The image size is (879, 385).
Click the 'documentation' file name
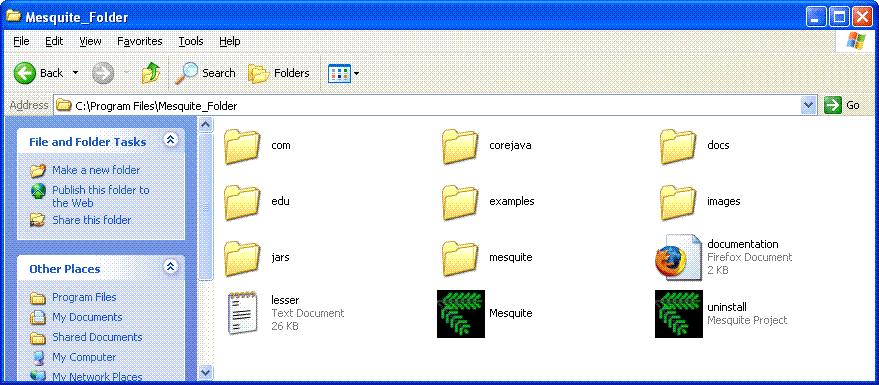point(743,244)
